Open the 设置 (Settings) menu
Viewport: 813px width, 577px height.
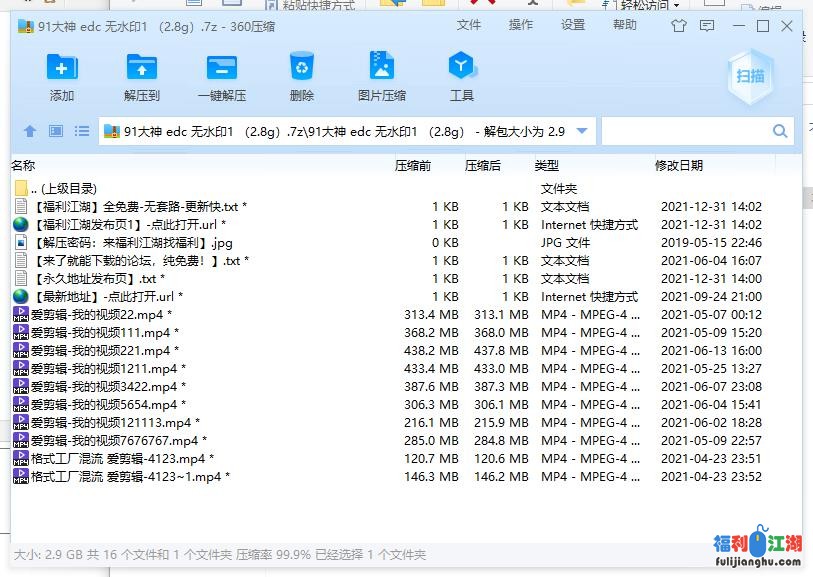click(573, 26)
